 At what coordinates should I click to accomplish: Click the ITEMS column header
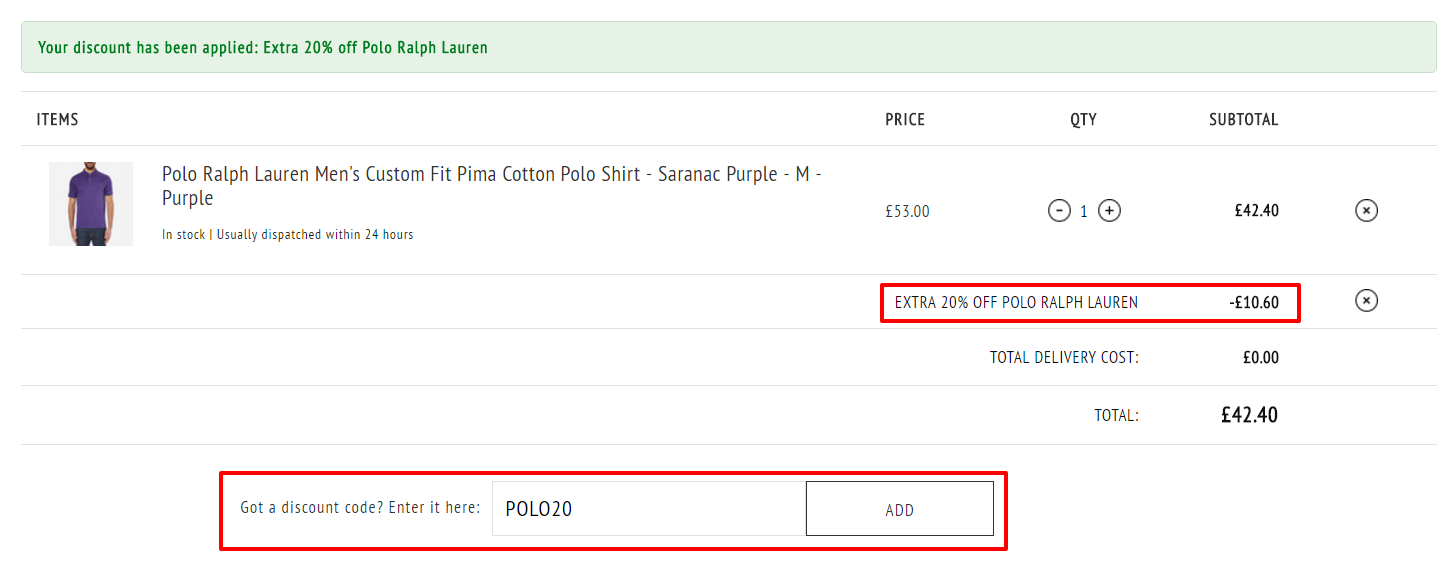tap(57, 119)
